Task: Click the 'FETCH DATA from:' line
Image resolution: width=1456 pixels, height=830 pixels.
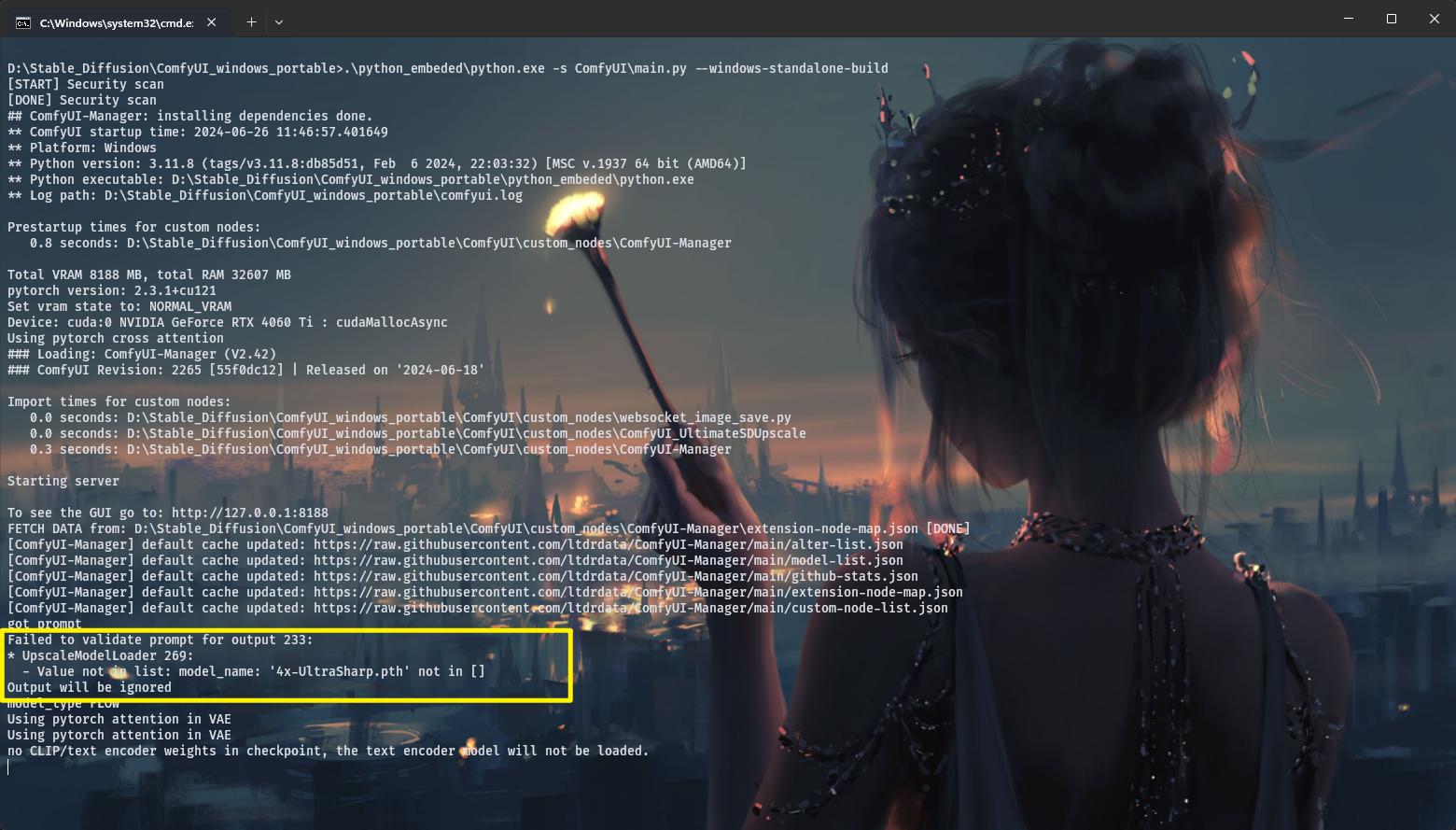Action: pos(489,528)
